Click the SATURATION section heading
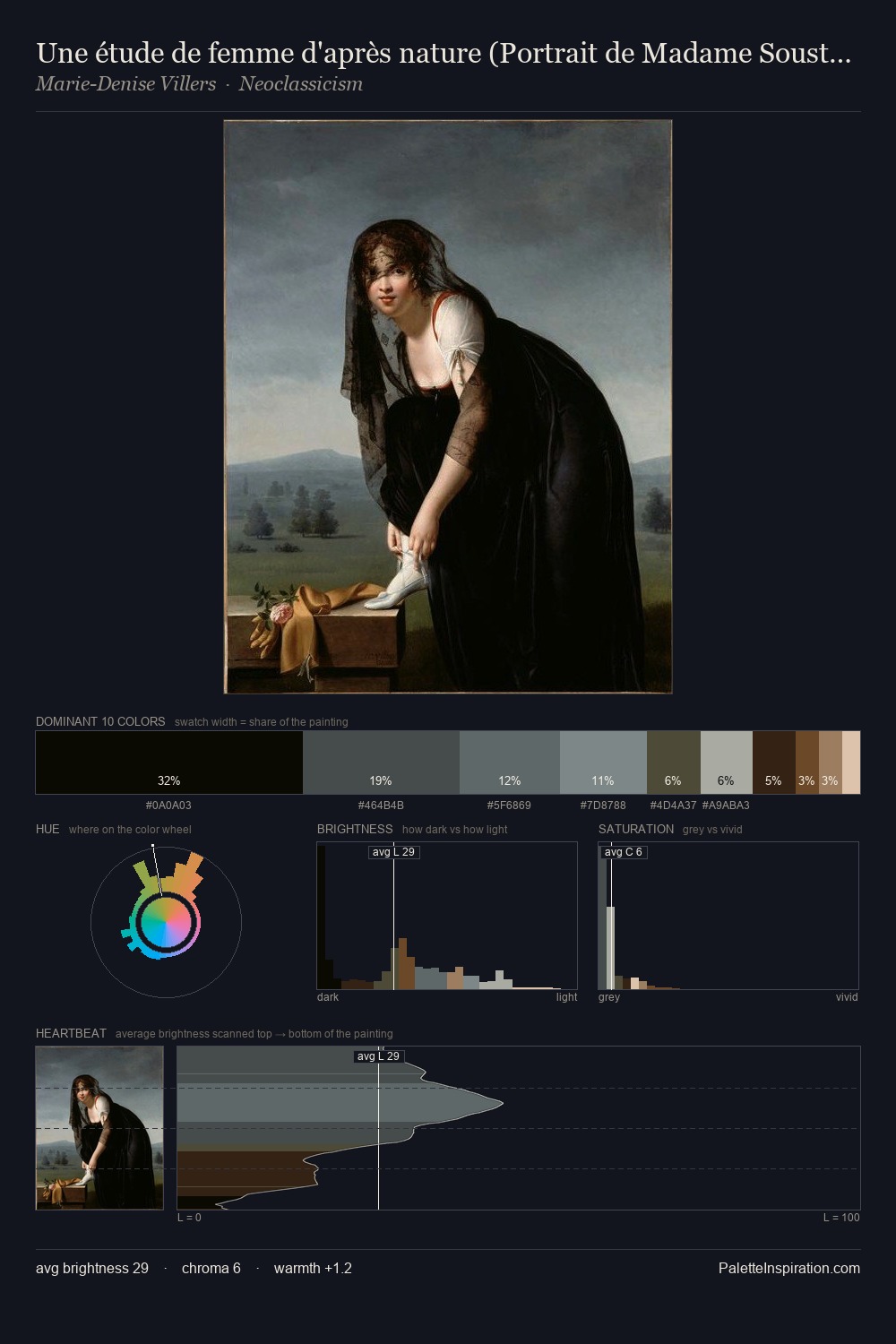The width and height of the screenshot is (896, 1344). point(636,829)
